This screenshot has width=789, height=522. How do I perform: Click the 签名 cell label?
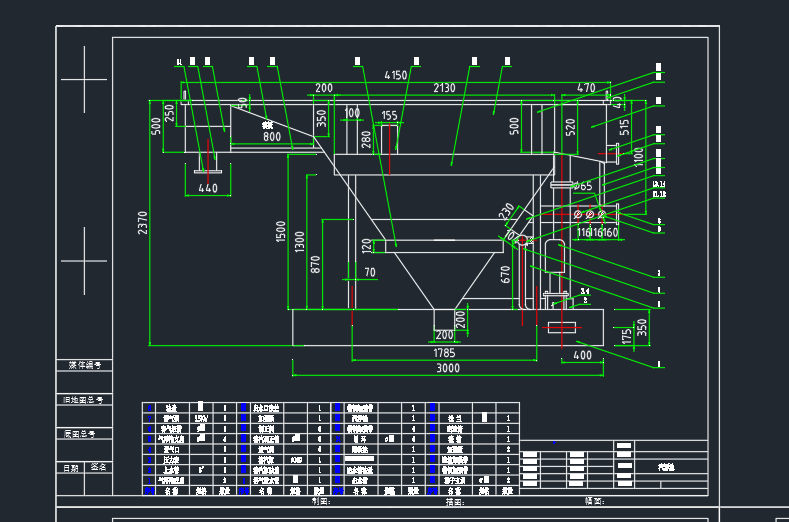98,467
